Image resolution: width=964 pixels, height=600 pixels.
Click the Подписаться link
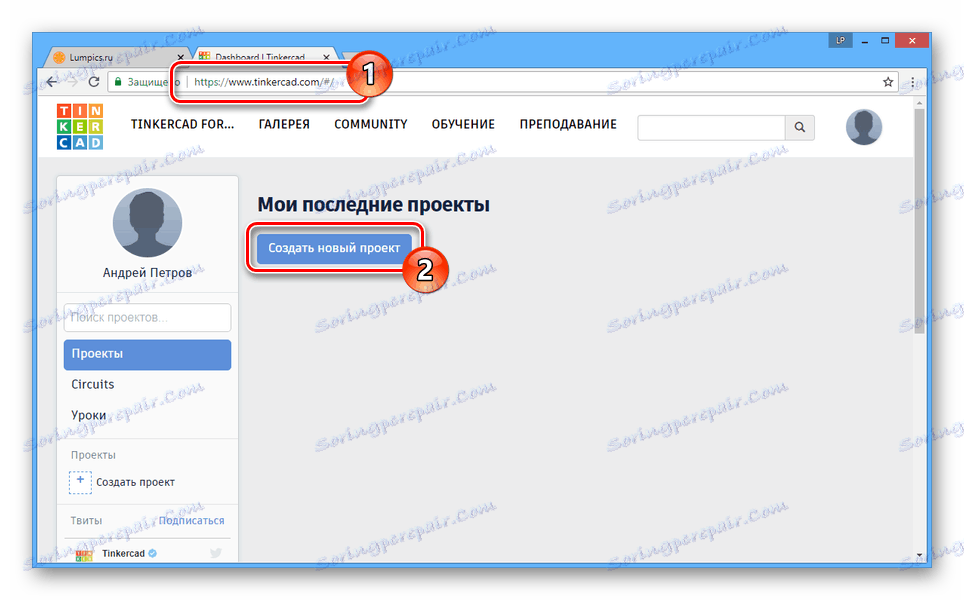(x=191, y=521)
